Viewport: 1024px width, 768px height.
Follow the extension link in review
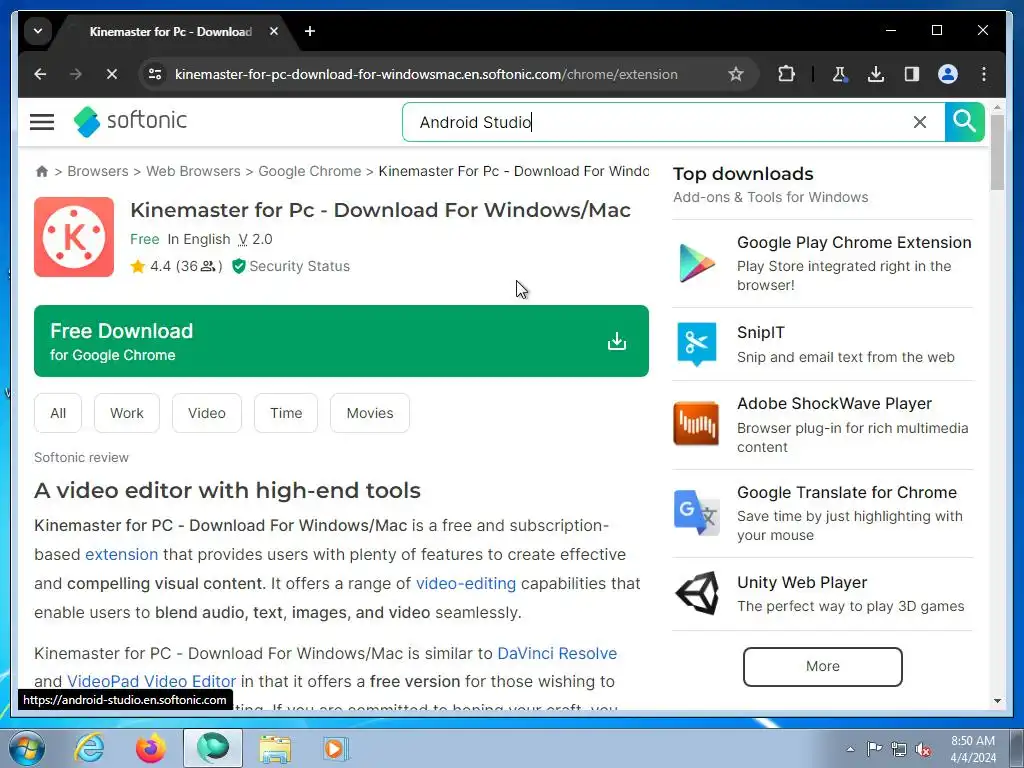pyautogui.click(x=121, y=554)
